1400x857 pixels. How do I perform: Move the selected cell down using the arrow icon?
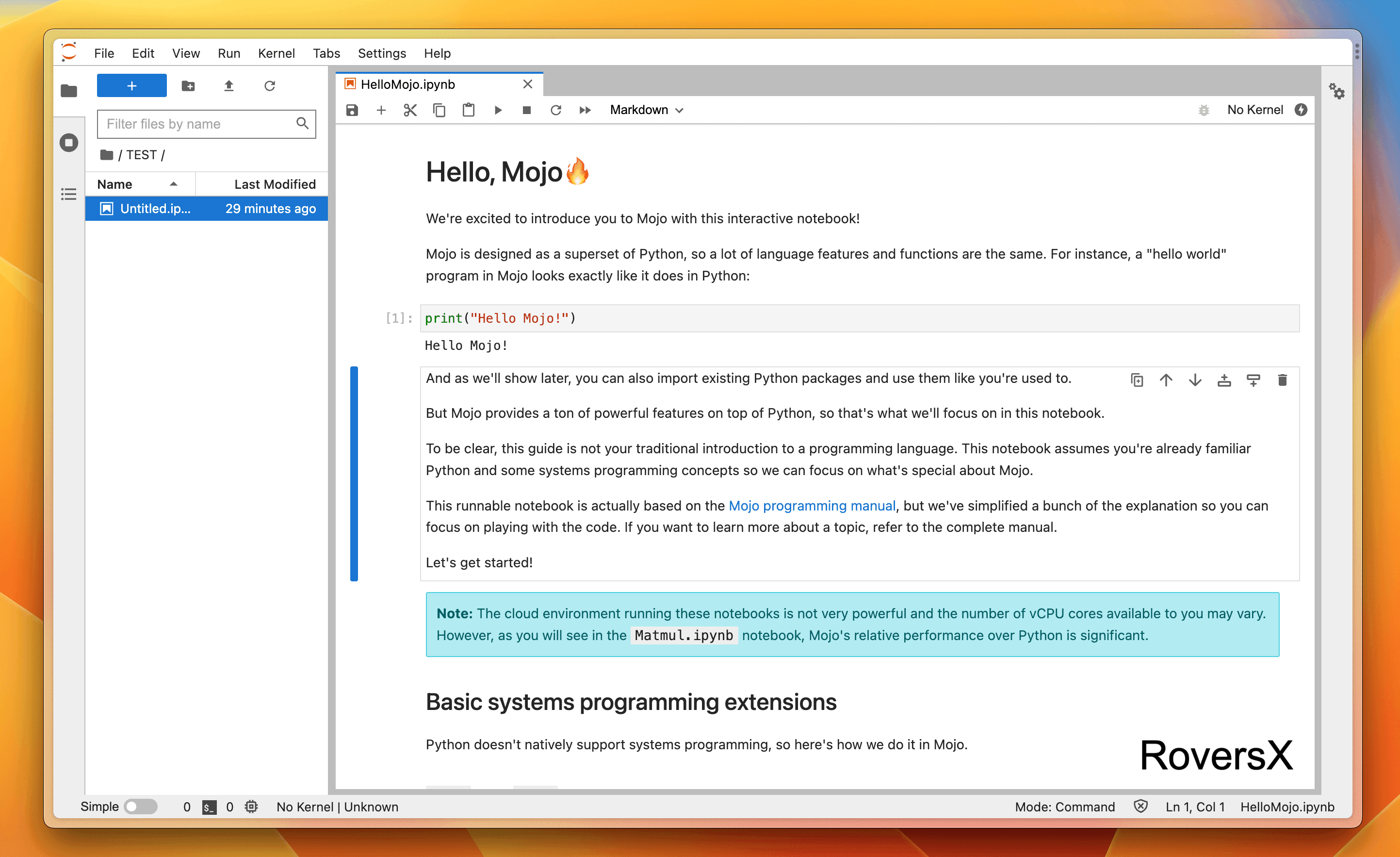[x=1195, y=379]
